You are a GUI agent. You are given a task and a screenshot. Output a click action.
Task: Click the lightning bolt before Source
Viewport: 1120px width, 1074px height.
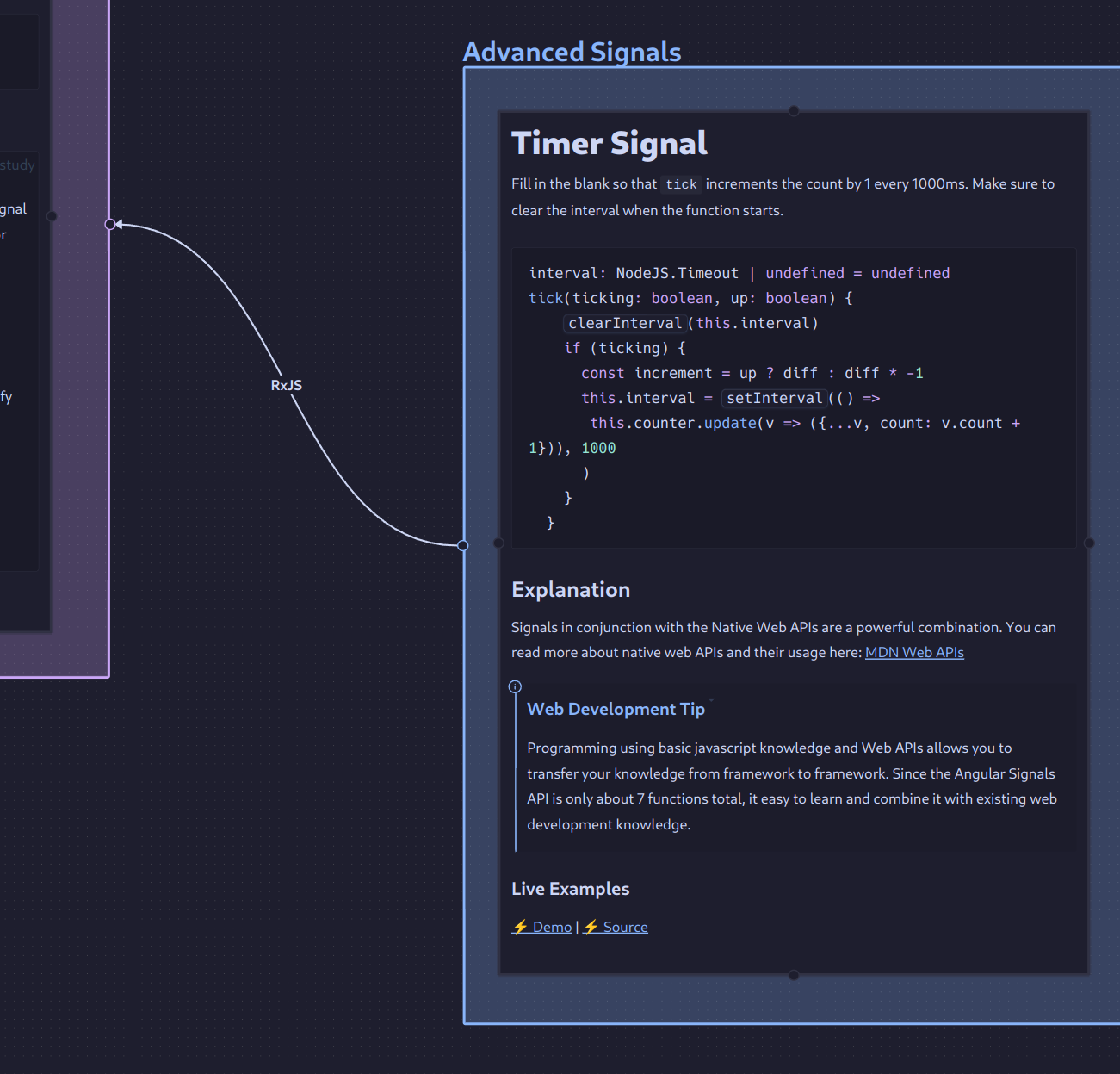coord(591,927)
